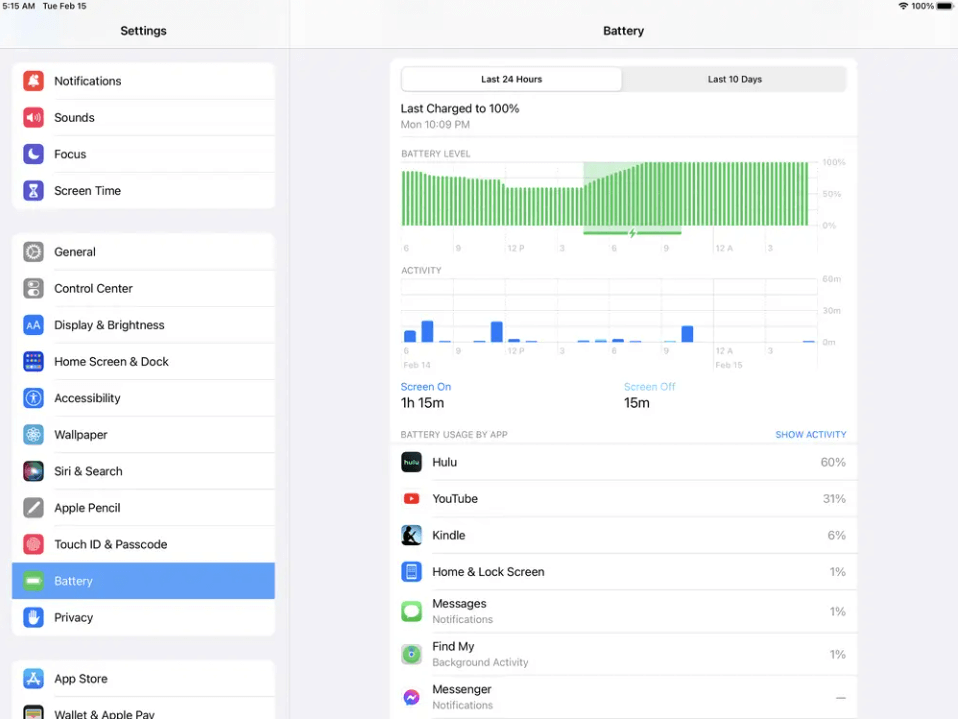Select the Last 24 Hours tab
Screen dimensions: 958x719
511,78
